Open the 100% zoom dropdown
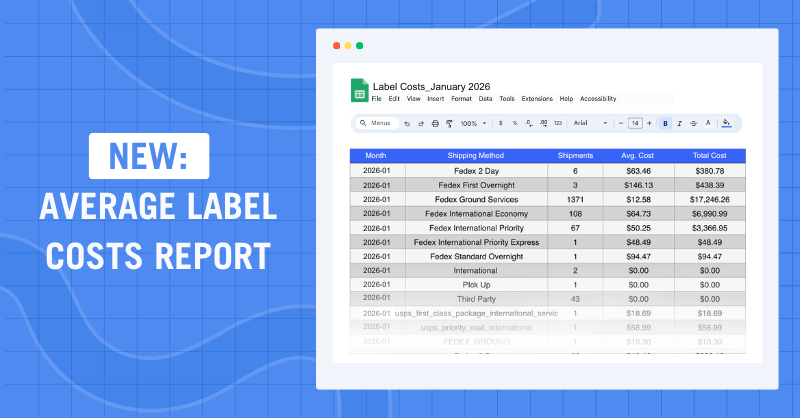This screenshot has width=800, height=418. 473,123
